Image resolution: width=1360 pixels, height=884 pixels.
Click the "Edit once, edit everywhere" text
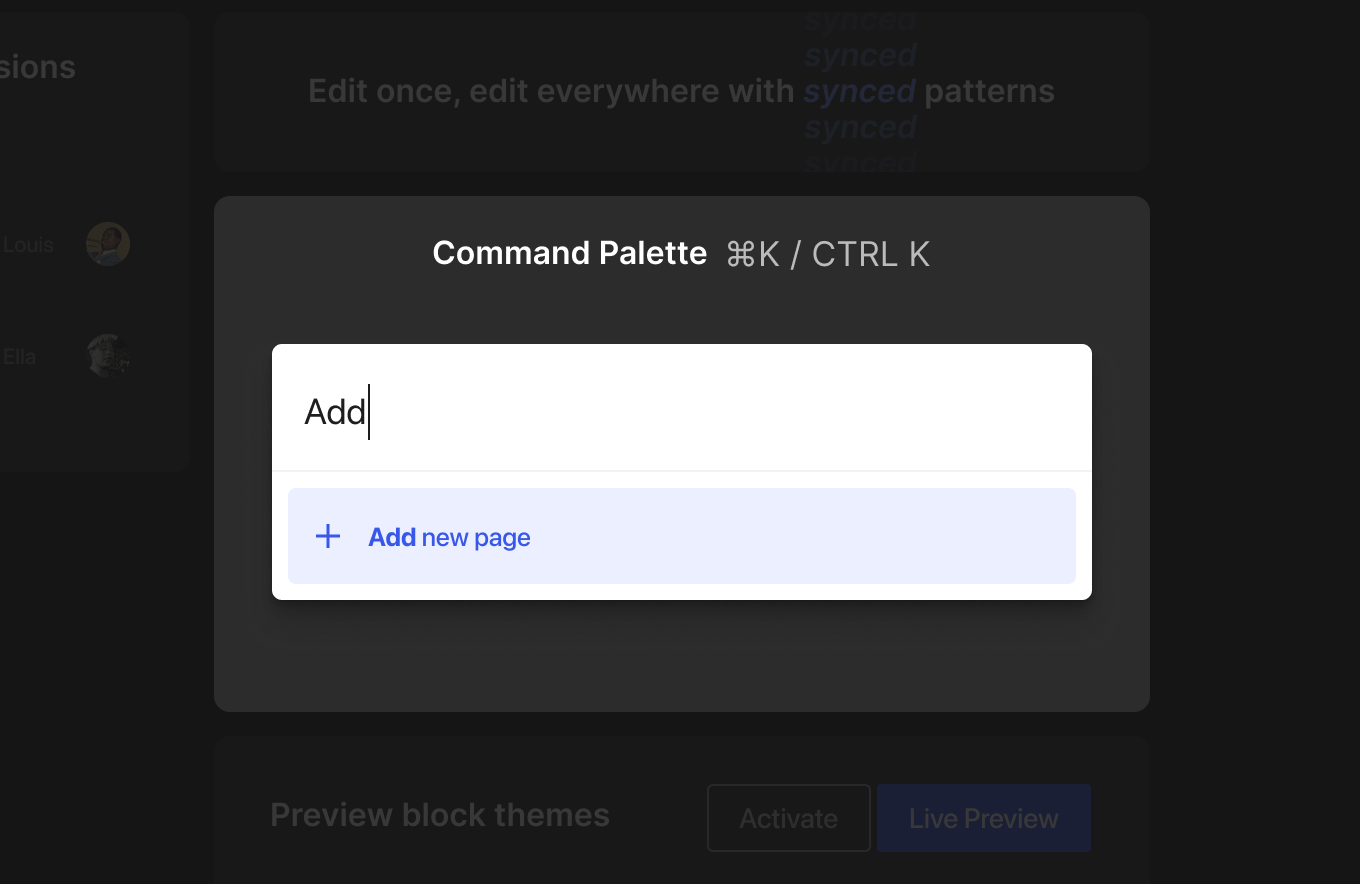coord(550,91)
